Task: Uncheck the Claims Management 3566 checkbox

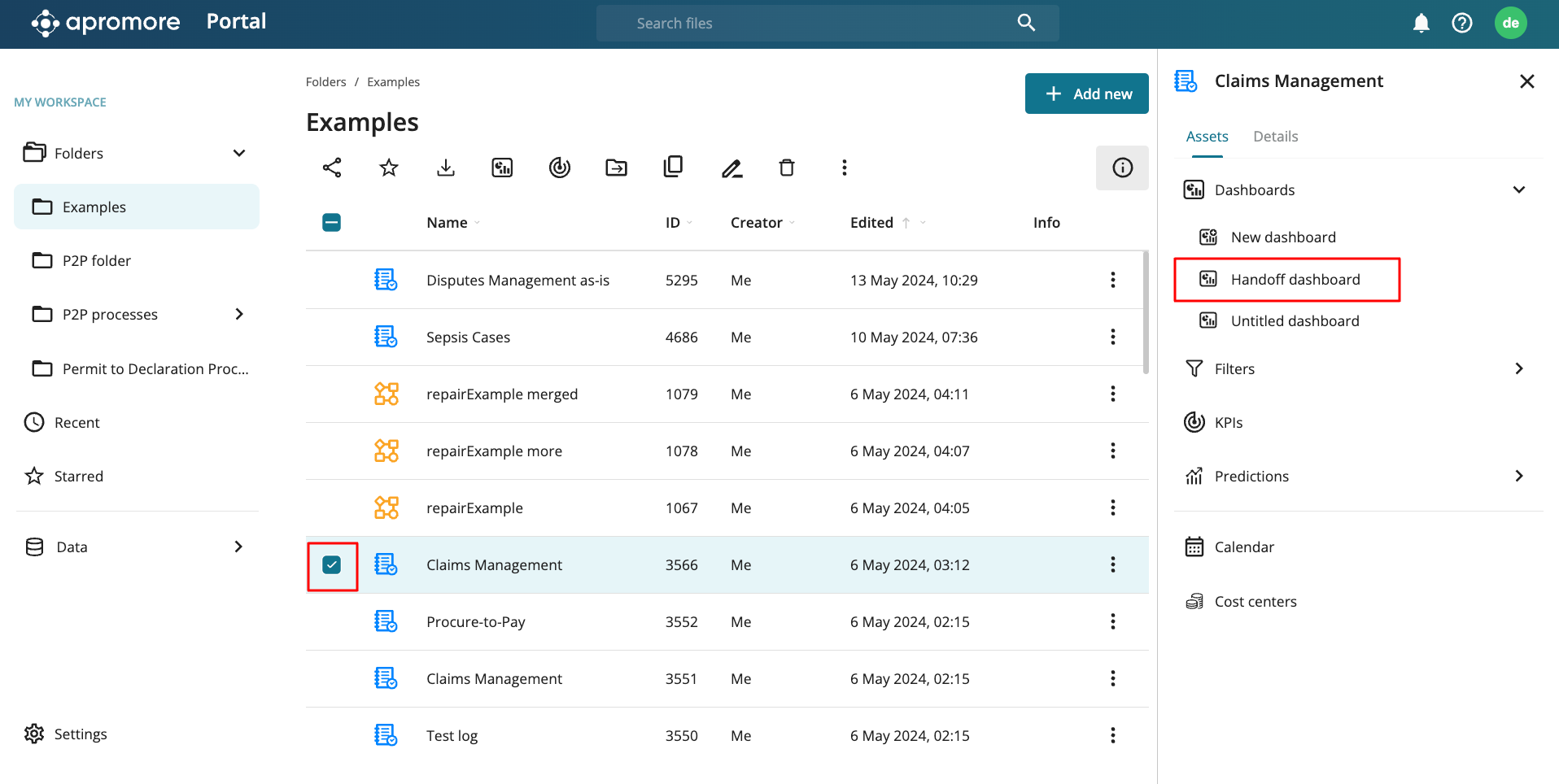Action: click(x=332, y=565)
